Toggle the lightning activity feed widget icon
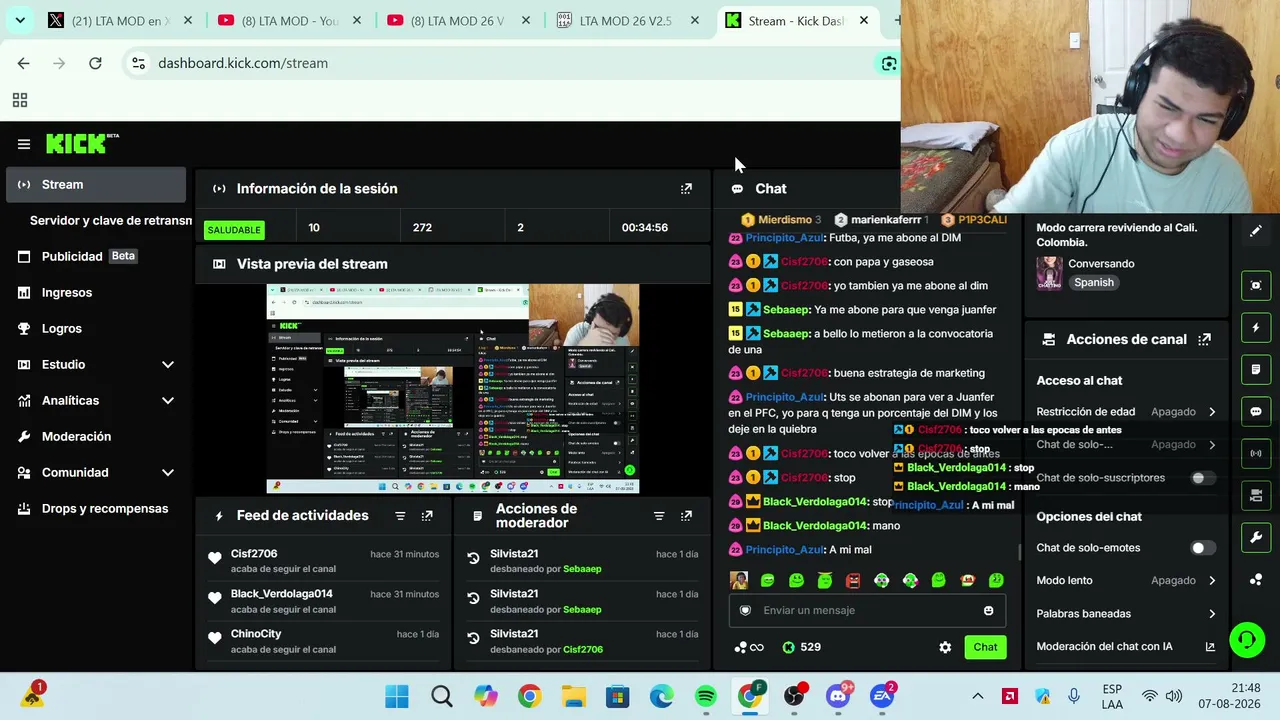 pyautogui.click(x=1256, y=328)
